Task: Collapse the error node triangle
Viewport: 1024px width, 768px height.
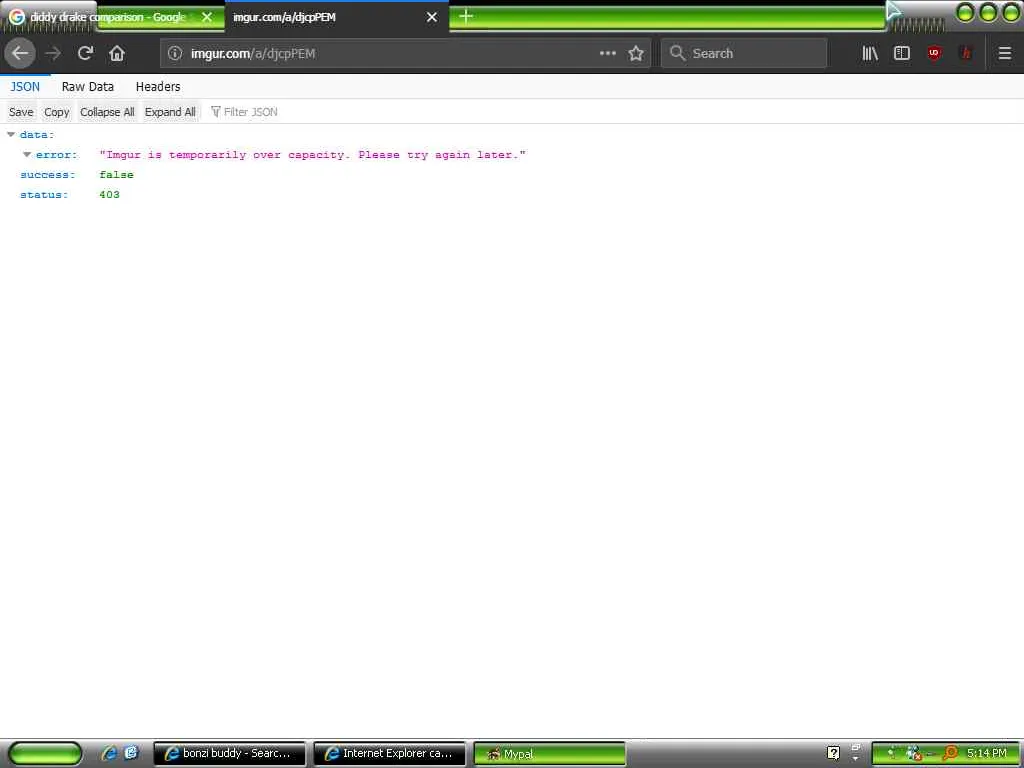Action: (x=27, y=155)
